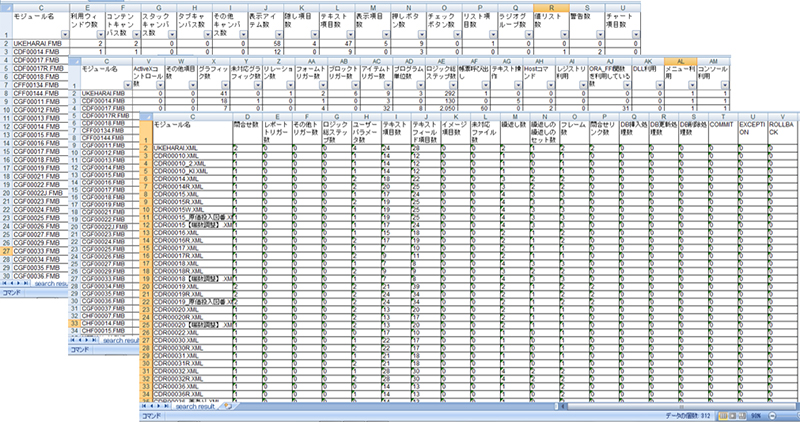Open タブキャンバス数 filter dropdown
Screen dimensions: 800x422
[208, 35]
